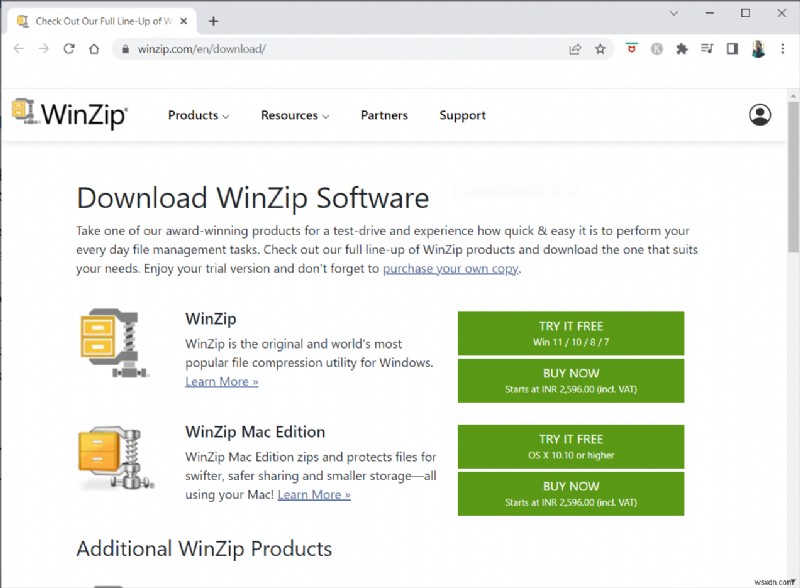Open the account profile icon on the webpage
800x588 pixels.
[x=758, y=114]
